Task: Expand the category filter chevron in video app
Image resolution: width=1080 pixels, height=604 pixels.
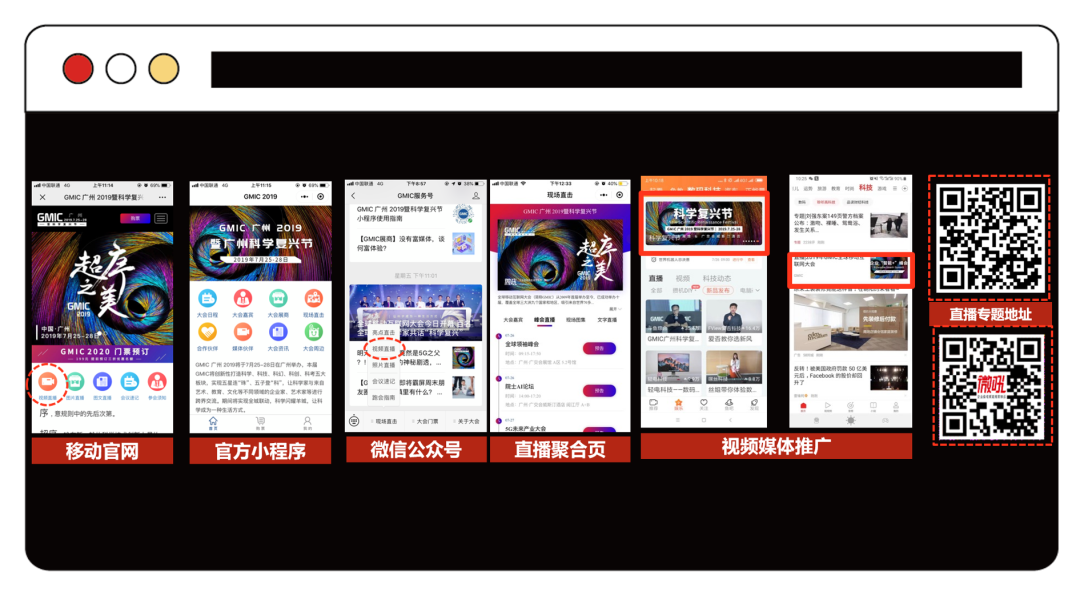Action: pos(758,290)
